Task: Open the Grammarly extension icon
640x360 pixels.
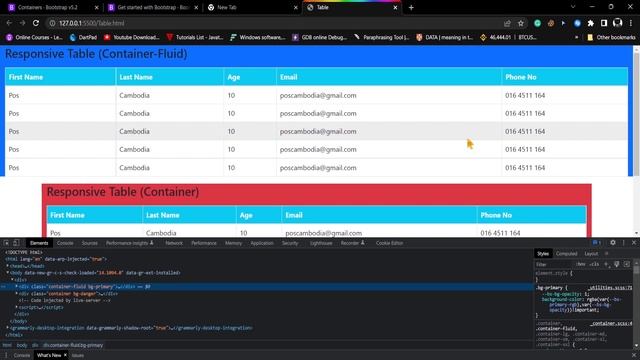Action: [x=538, y=23]
